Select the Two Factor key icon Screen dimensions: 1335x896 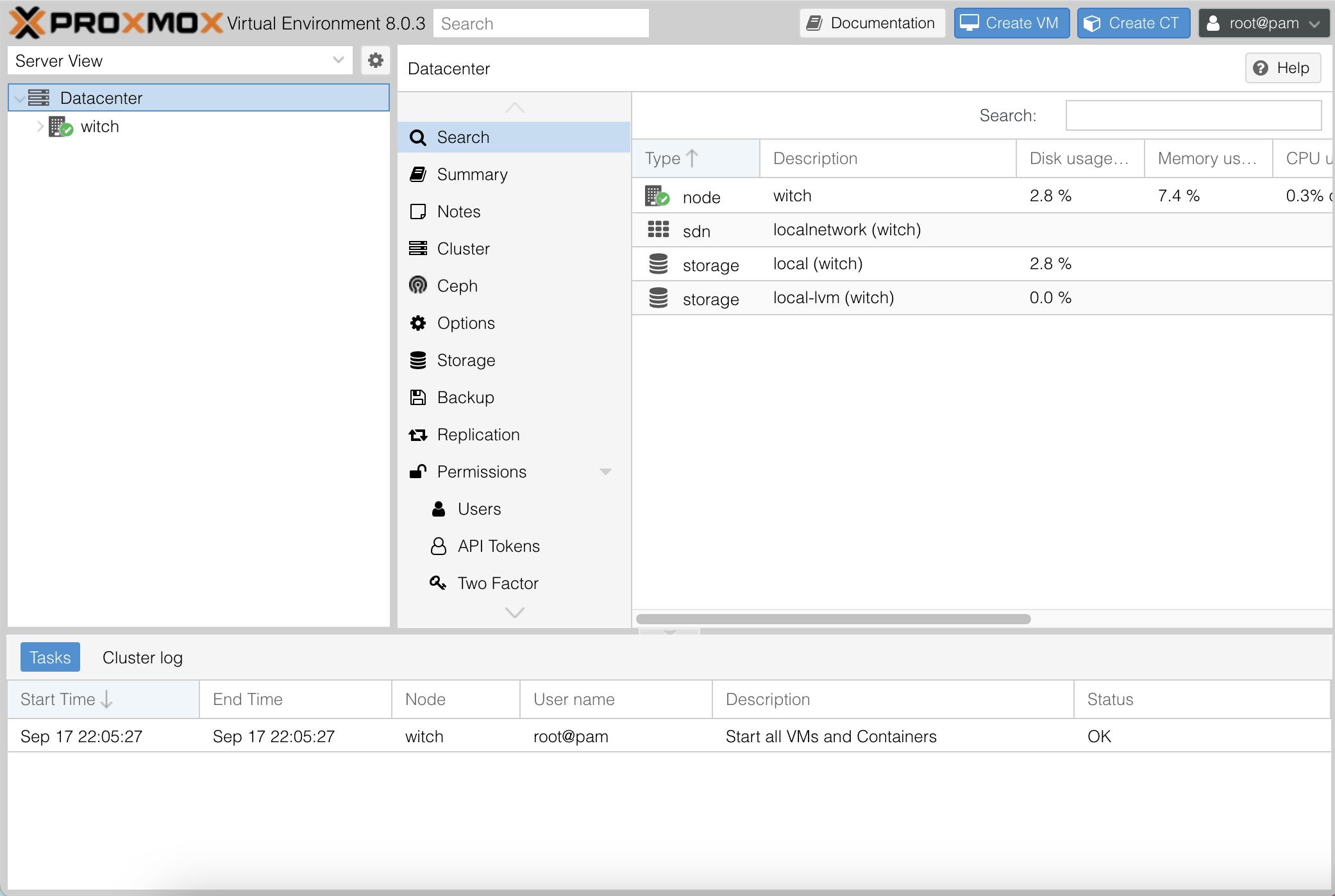click(439, 583)
